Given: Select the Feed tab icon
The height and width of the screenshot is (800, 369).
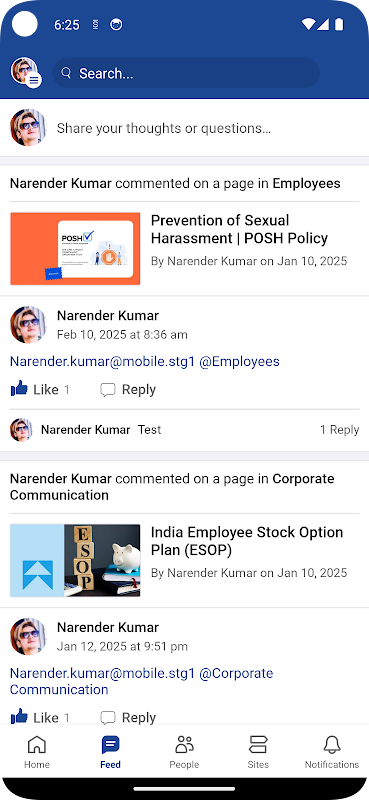Looking at the screenshot, I should pos(110,745).
